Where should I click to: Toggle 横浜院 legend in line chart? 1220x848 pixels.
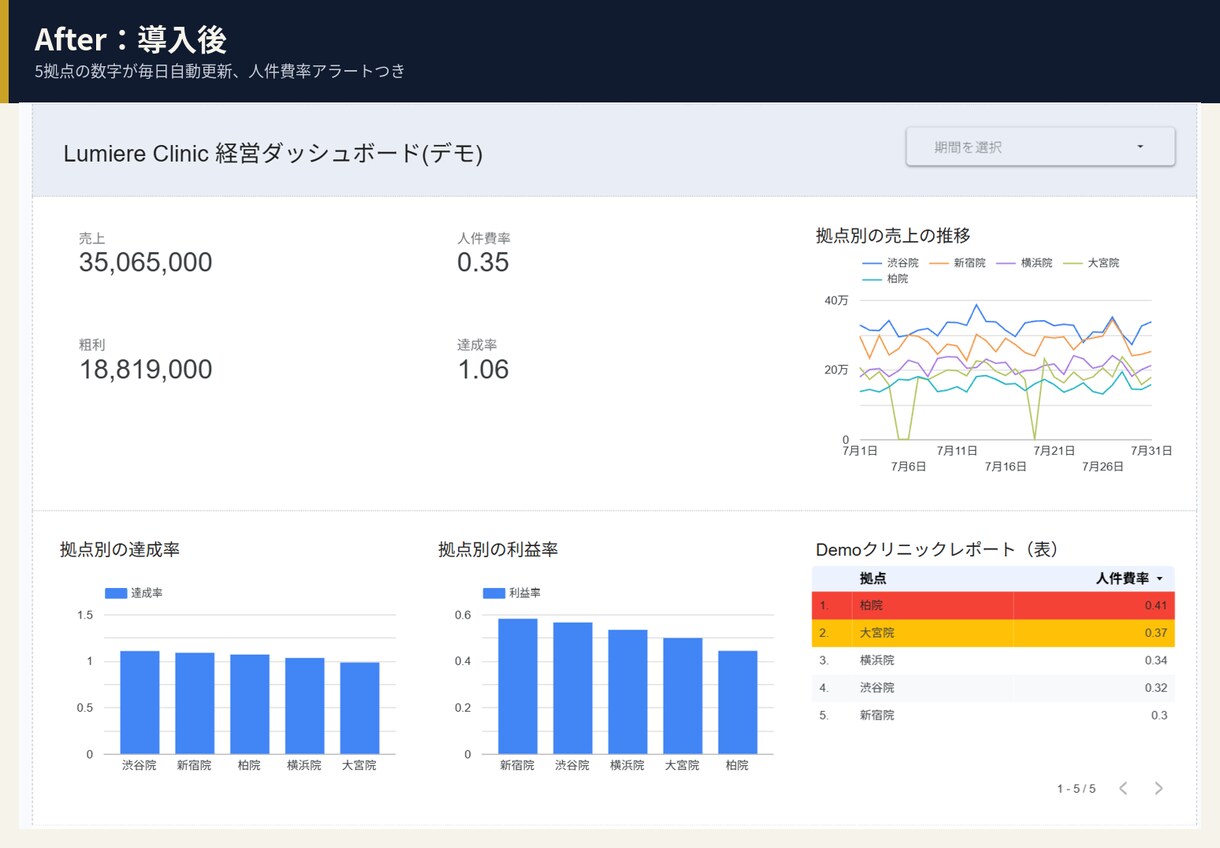tap(1024, 263)
